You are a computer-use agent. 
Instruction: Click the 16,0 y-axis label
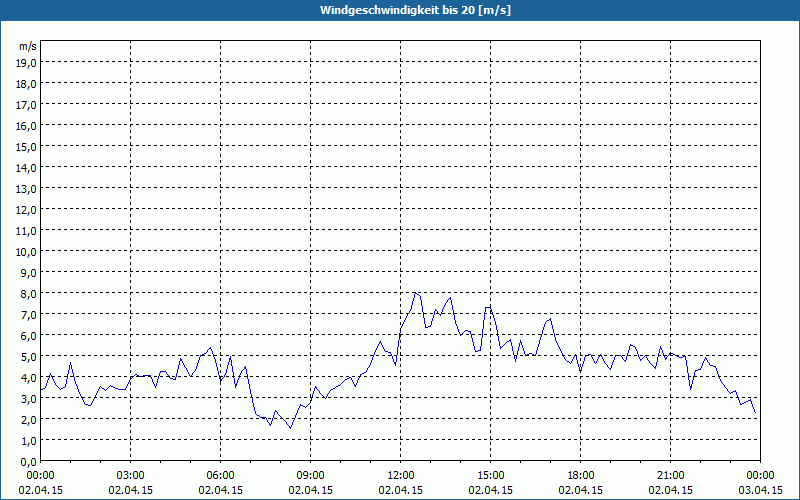click(x=26, y=126)
